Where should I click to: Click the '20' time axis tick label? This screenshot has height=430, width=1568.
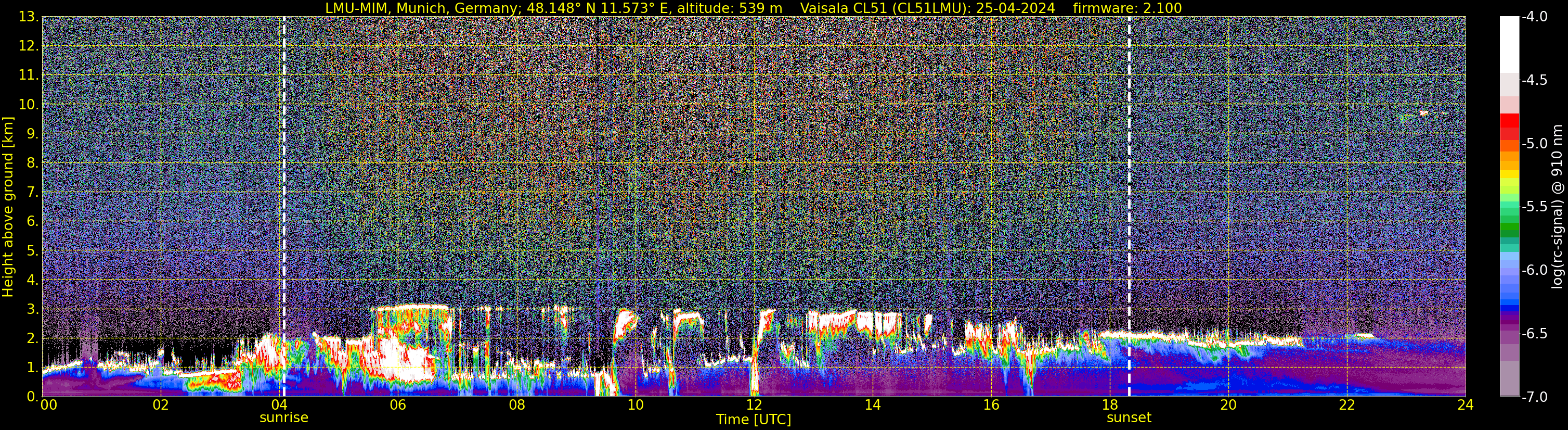(1229, 406)
